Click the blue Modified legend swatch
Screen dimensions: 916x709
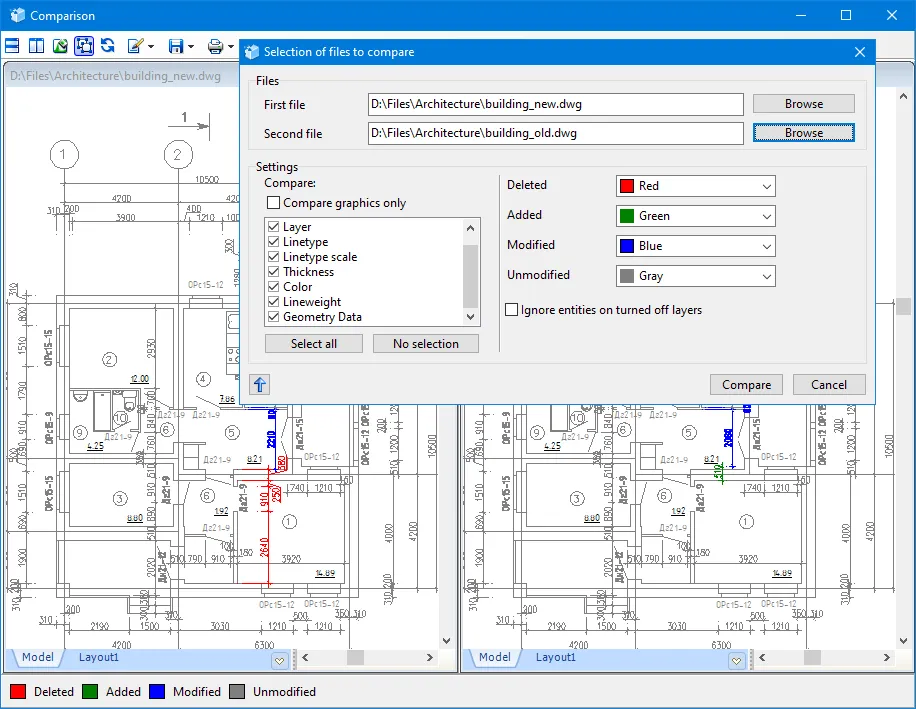tap(157, 691)
